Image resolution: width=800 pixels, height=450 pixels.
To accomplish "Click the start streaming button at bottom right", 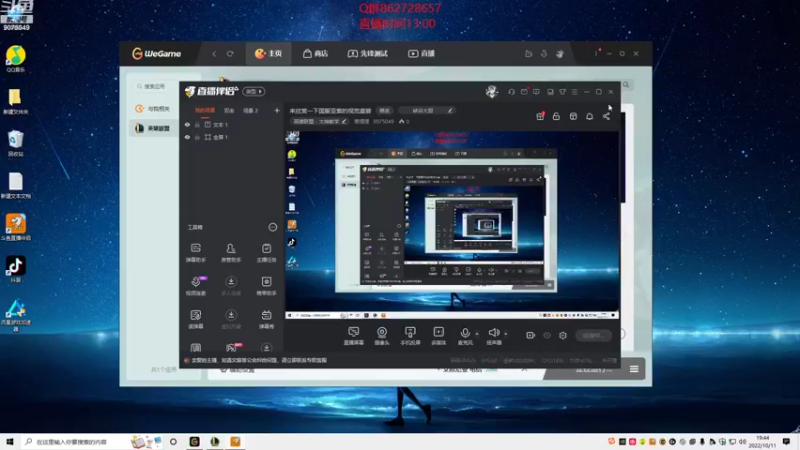I will point(593,335).
